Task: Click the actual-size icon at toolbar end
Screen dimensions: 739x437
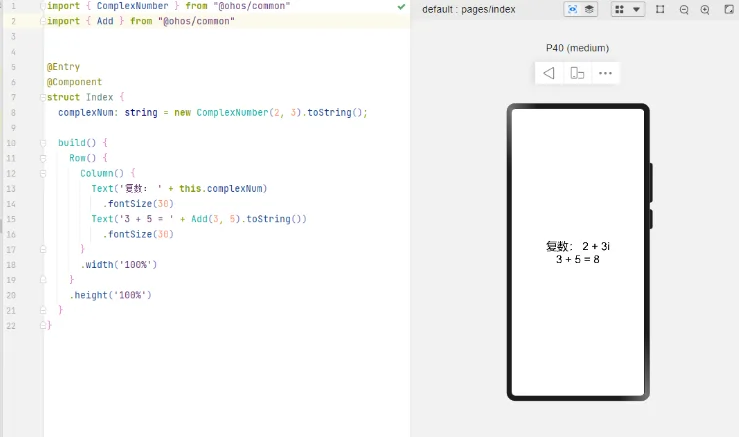Action: (x=729, y=9)
